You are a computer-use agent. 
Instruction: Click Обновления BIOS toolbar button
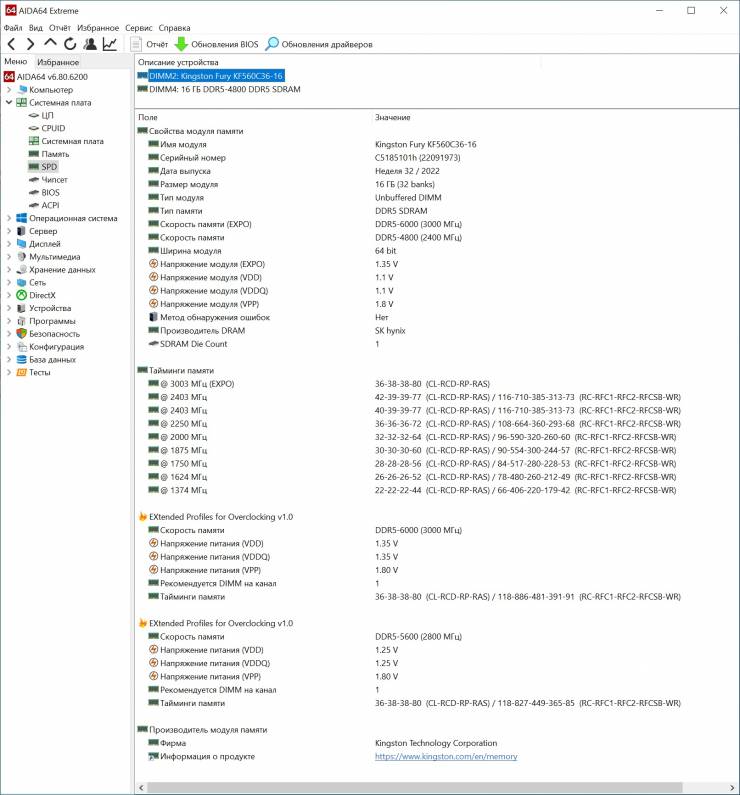pos(216,44)
